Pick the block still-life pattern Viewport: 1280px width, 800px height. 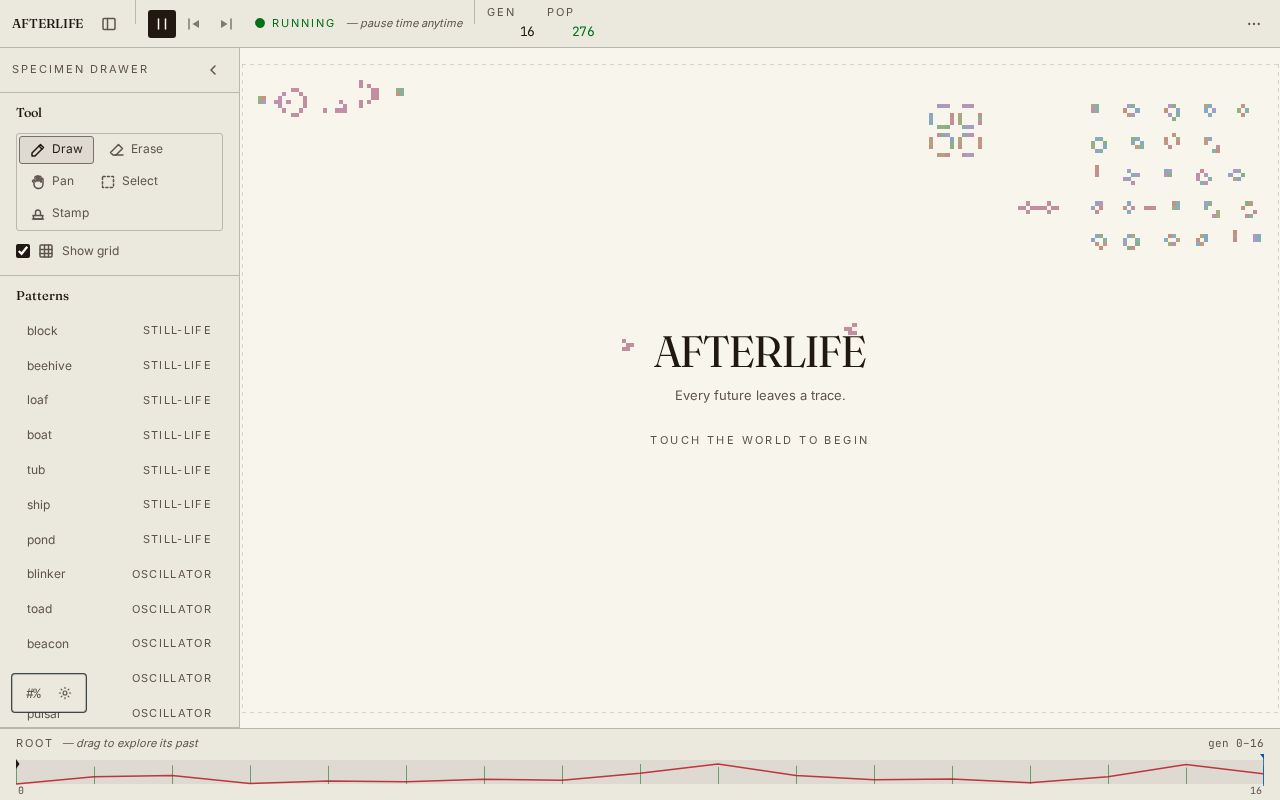click(x=119, y=331)
